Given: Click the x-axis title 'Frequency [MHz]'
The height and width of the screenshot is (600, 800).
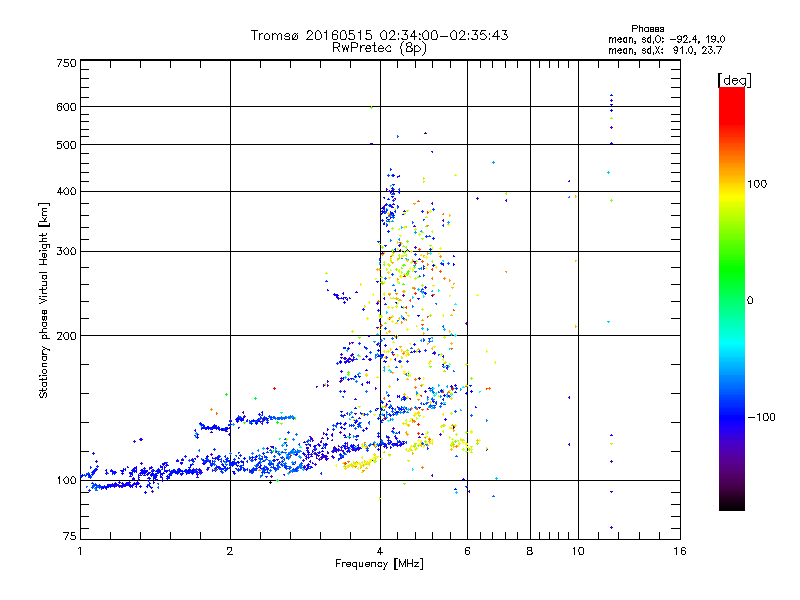Looking at the screenshot, I should [x=379, y=564].
